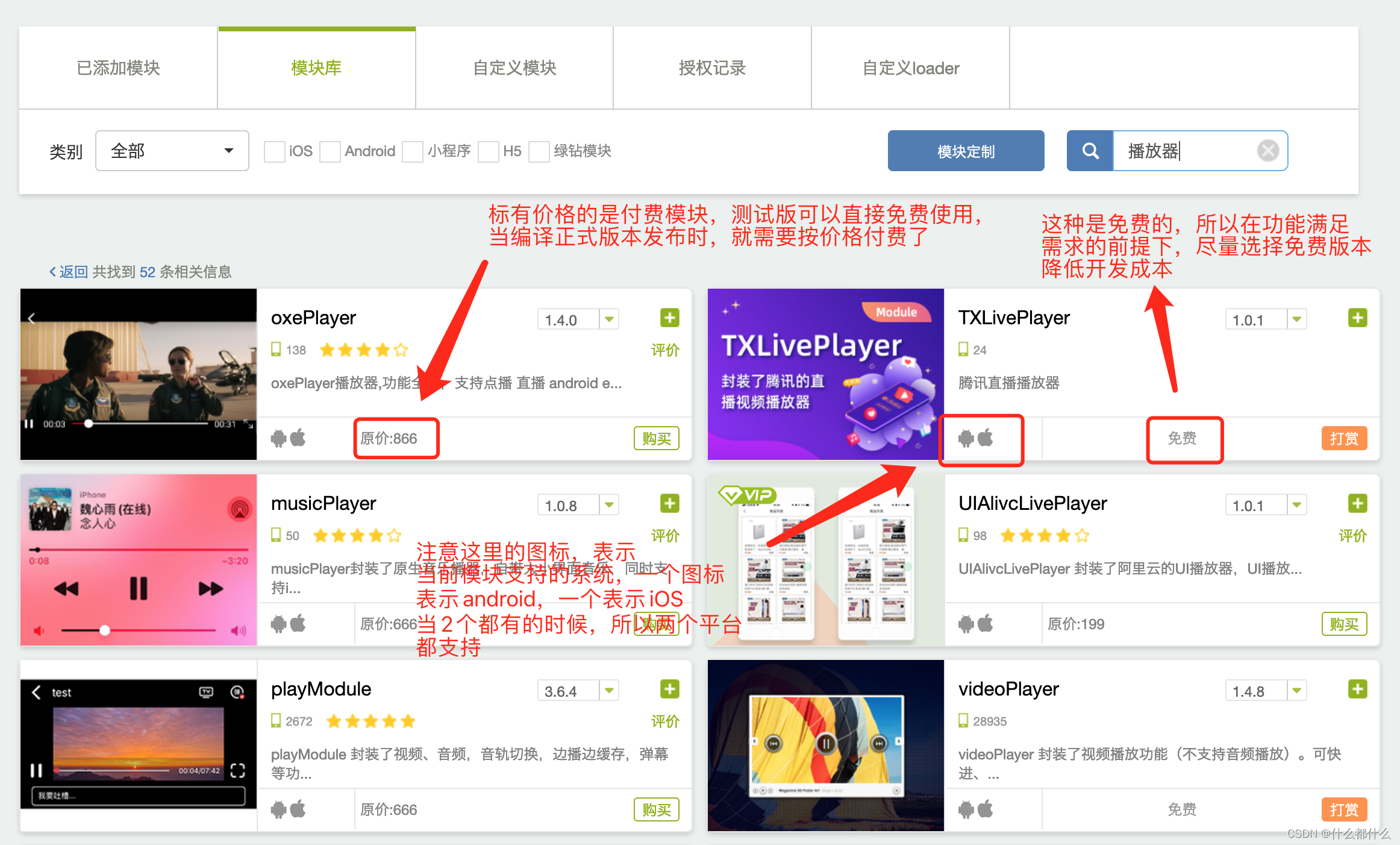Open the 自定义loader tab

point(910,68)
